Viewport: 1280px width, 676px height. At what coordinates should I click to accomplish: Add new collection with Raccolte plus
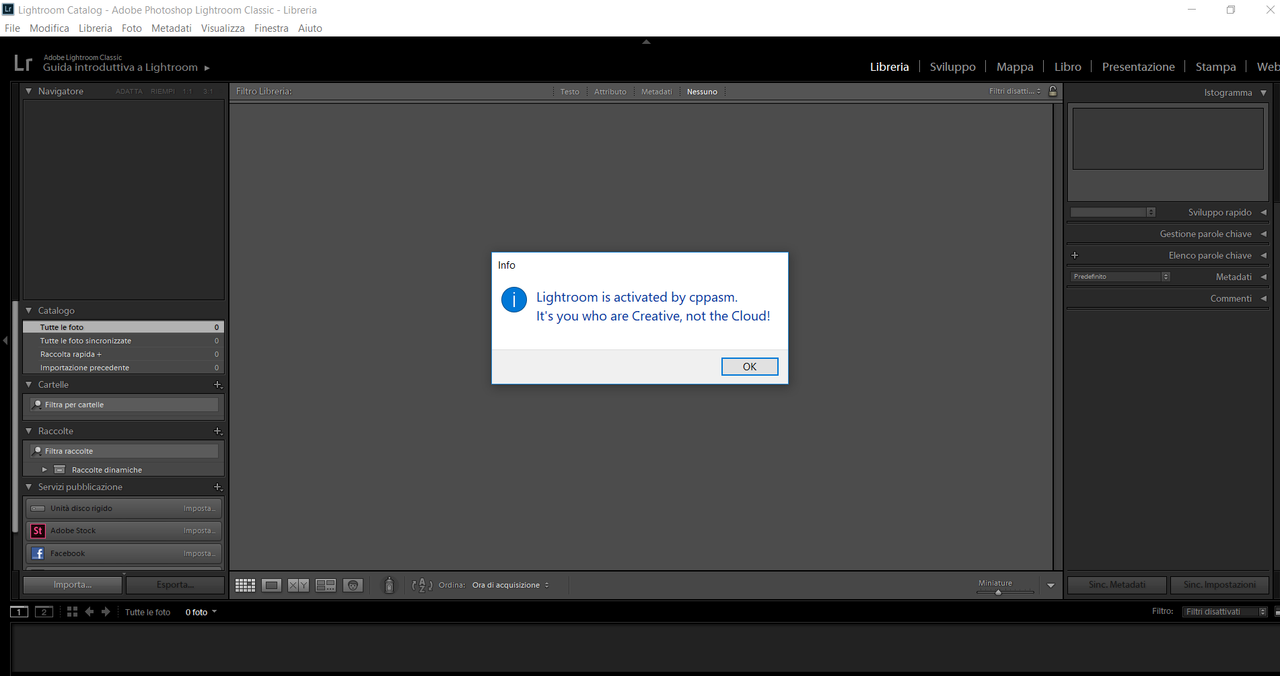click(x=218, y=431)
